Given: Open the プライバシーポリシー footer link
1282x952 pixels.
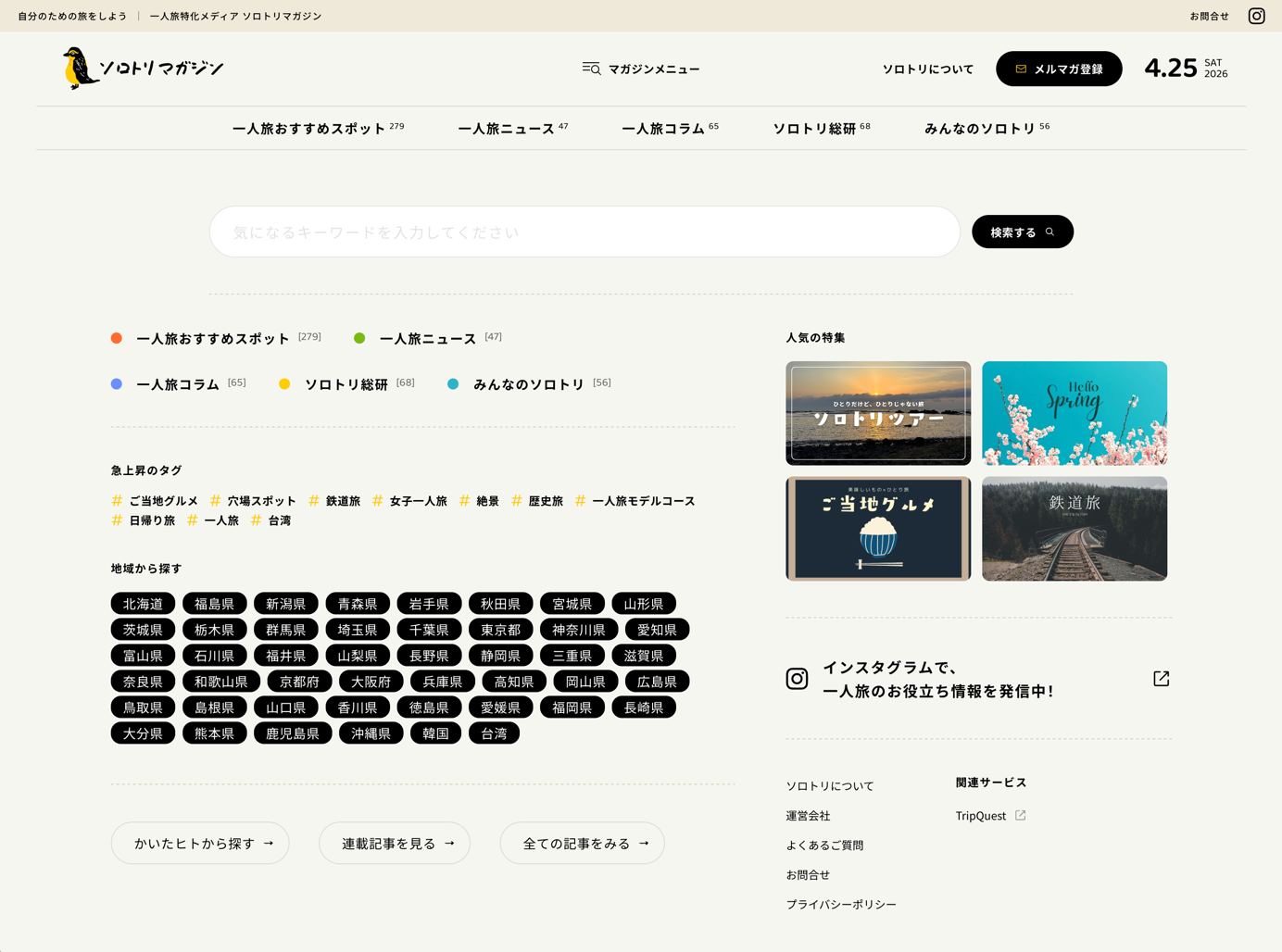Looking at the screenshot, I should 841,904.
